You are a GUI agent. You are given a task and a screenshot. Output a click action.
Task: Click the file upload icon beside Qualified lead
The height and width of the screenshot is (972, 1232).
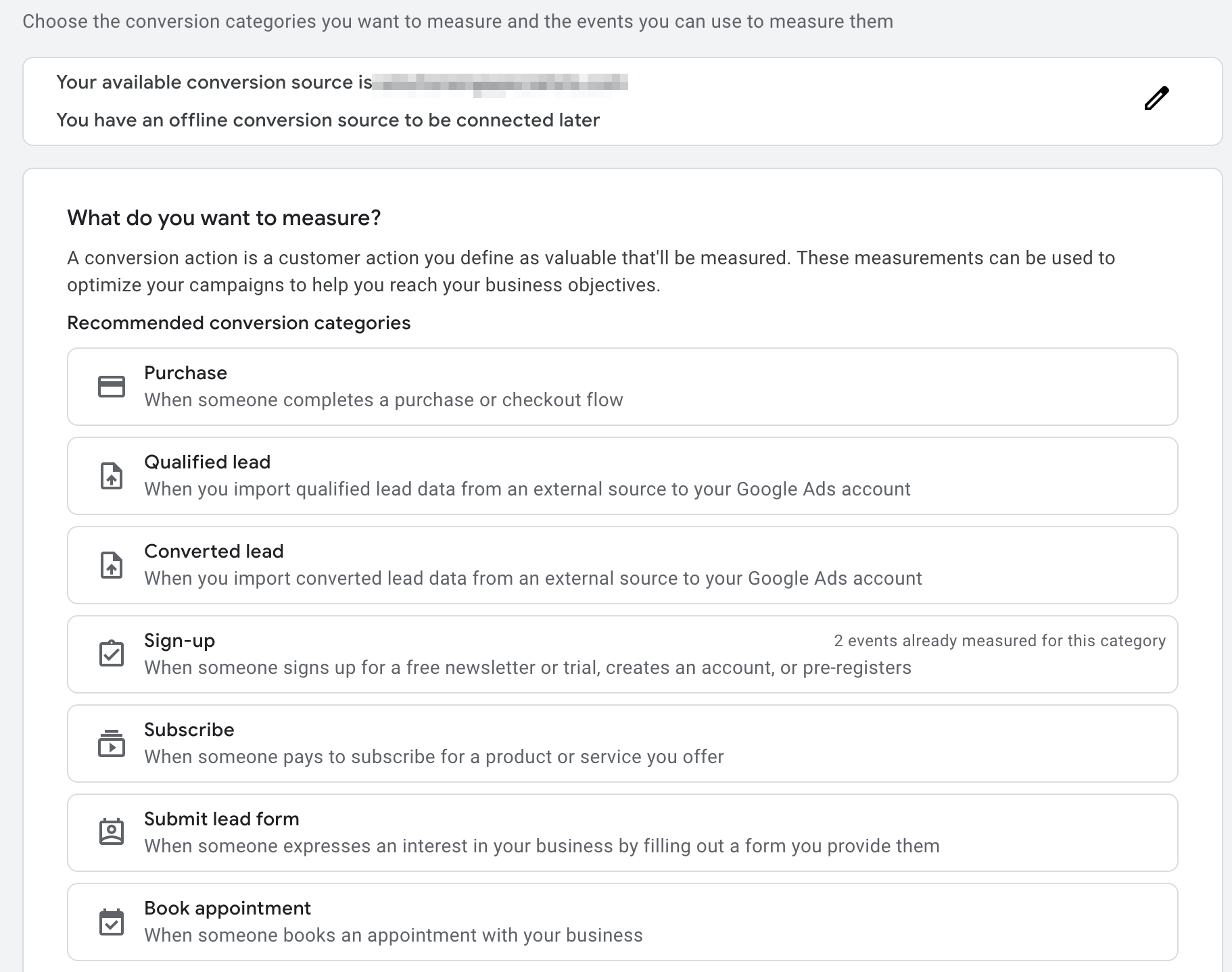[x=112, y=476]
